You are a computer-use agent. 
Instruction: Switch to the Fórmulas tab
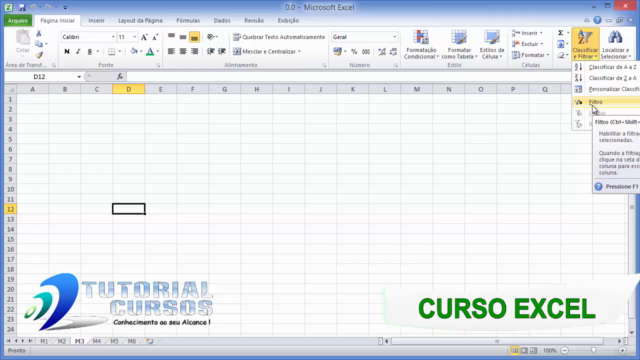pyautogui.click(x=188, y=20)
